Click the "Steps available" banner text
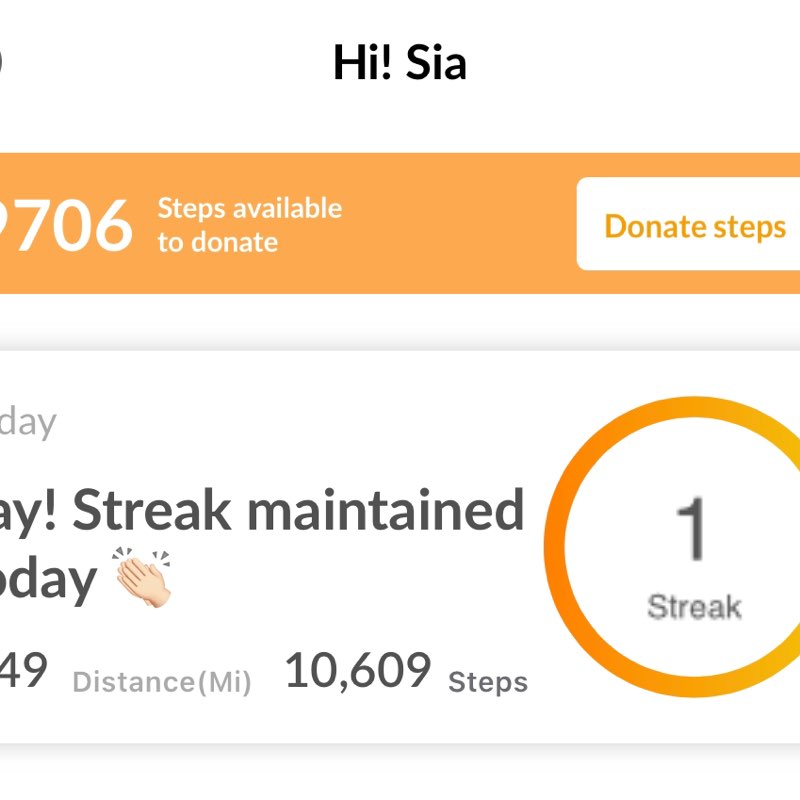The height and width of the screenshot is (800, 800). (x=249, y=209)
